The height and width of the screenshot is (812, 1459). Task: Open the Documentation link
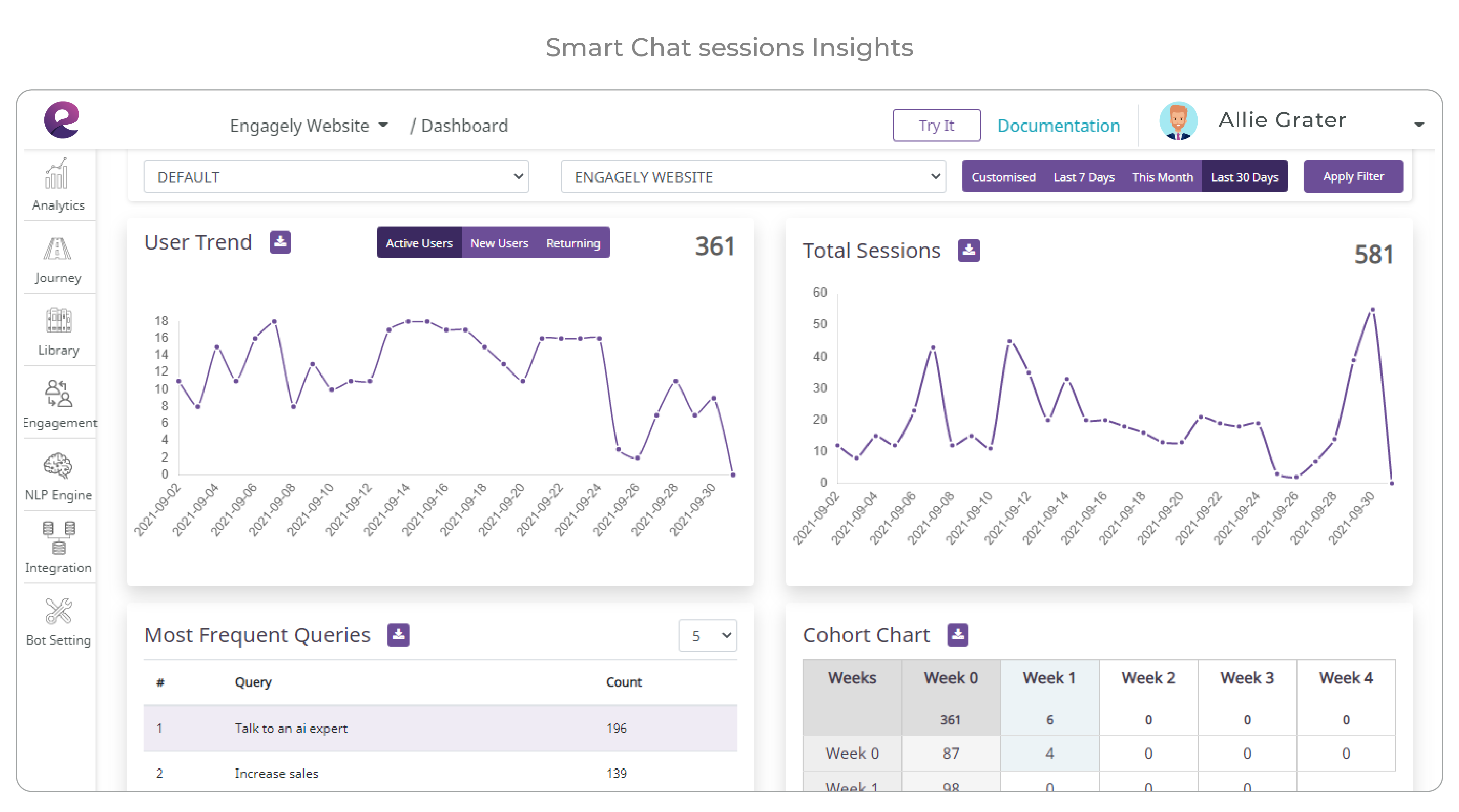point(1058,125)
